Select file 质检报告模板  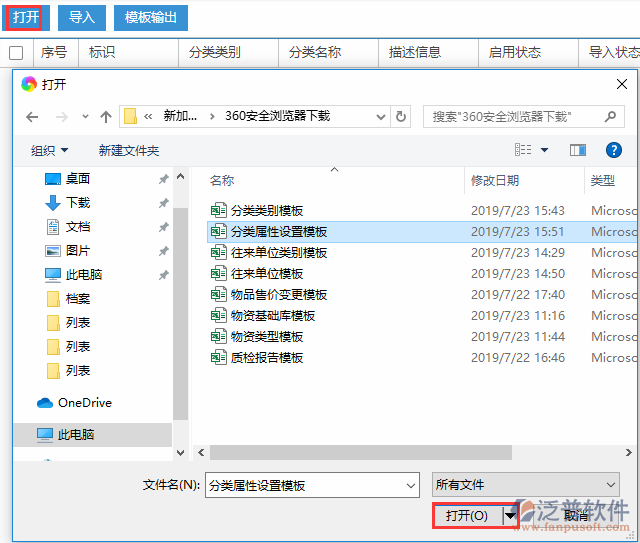pos(267,358)
